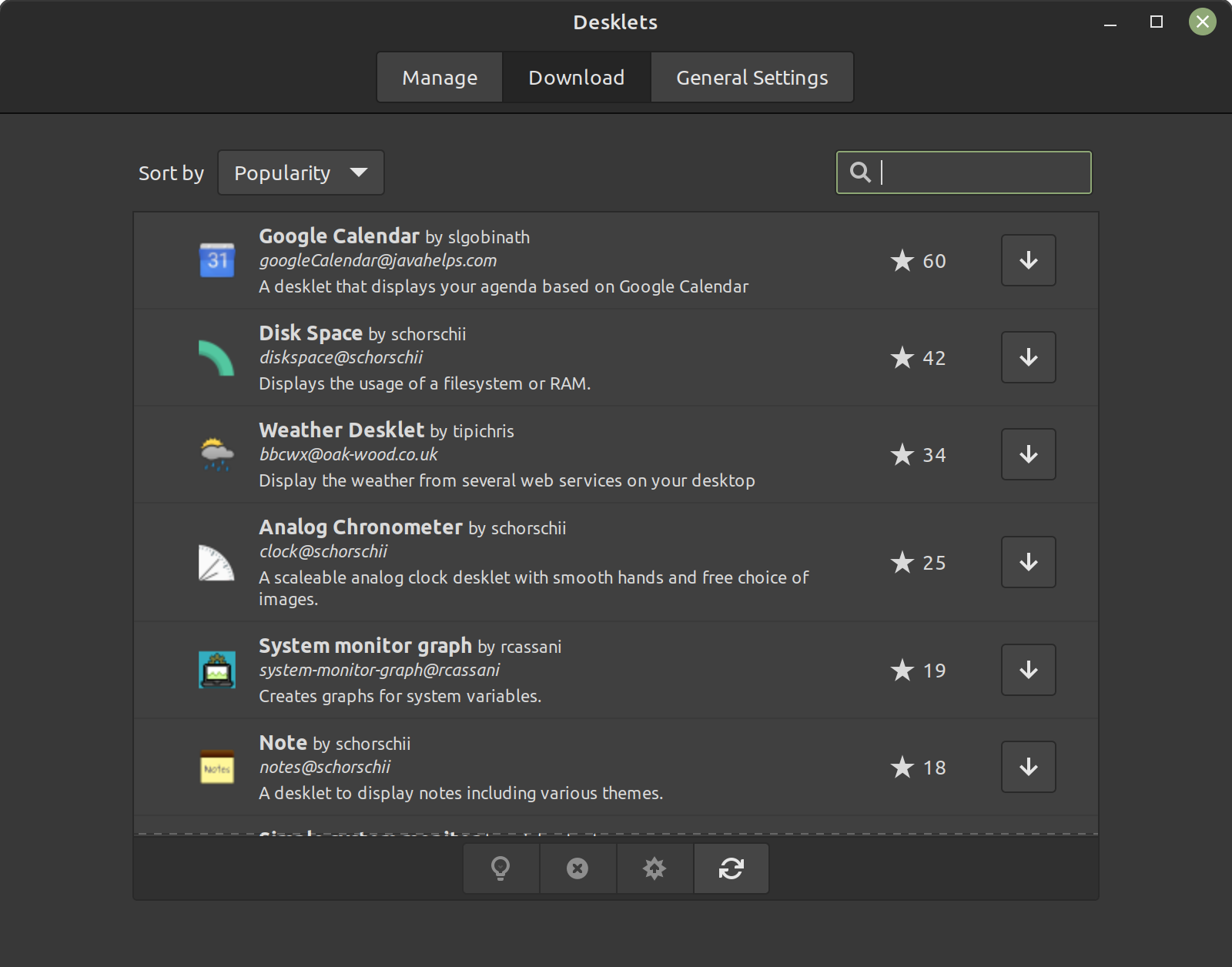Click the update icon in bottom toolbar
Screen dimensions: 1232x967
point(654,868)
